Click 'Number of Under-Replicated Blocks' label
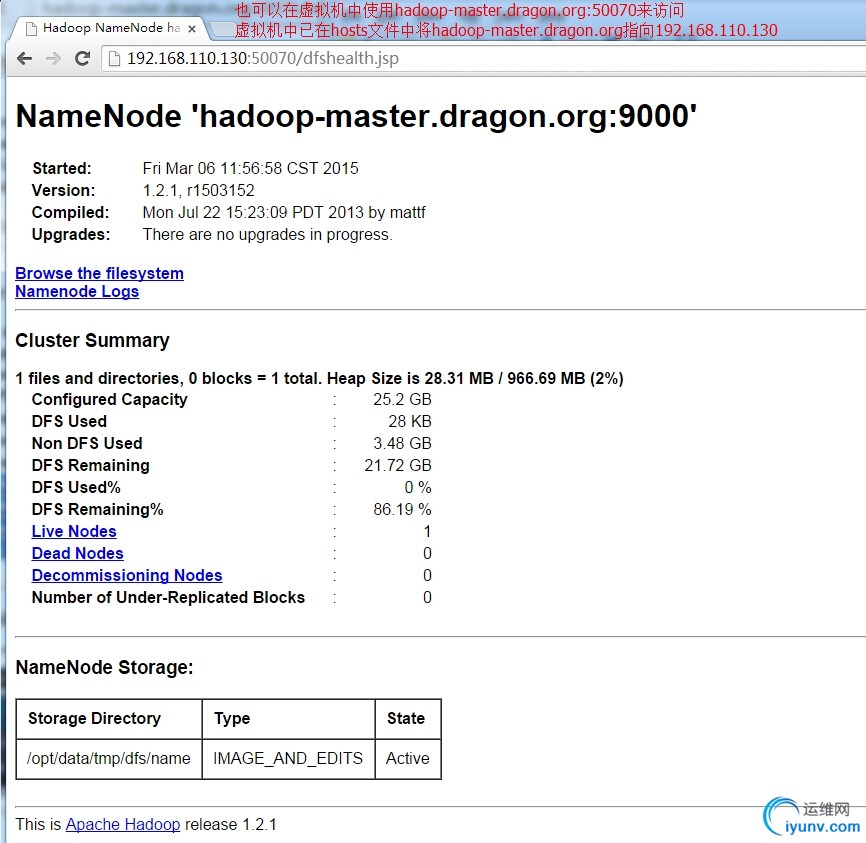Image resolution: width=866 pixels, height=843 pixels. 168,597
